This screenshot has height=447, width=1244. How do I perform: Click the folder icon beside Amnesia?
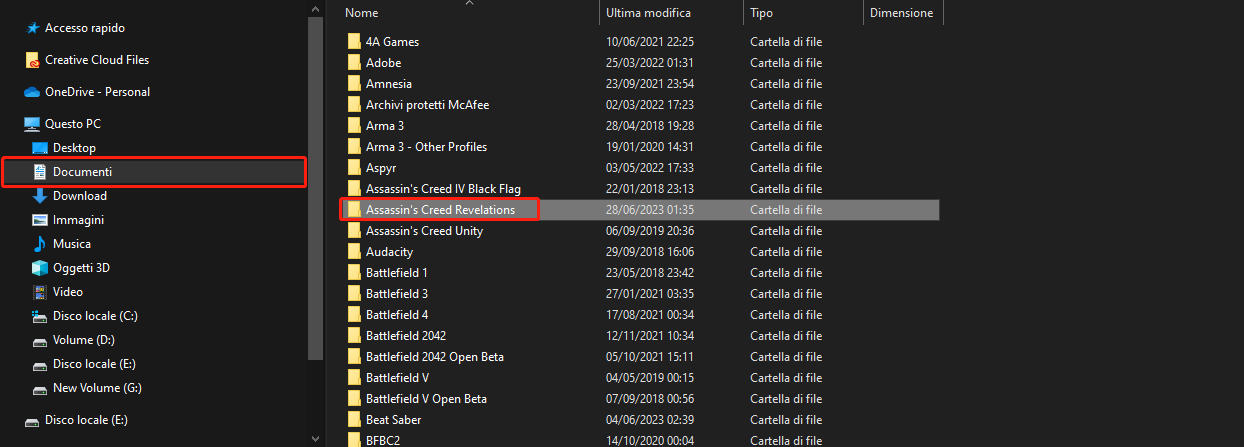[354, 84]
